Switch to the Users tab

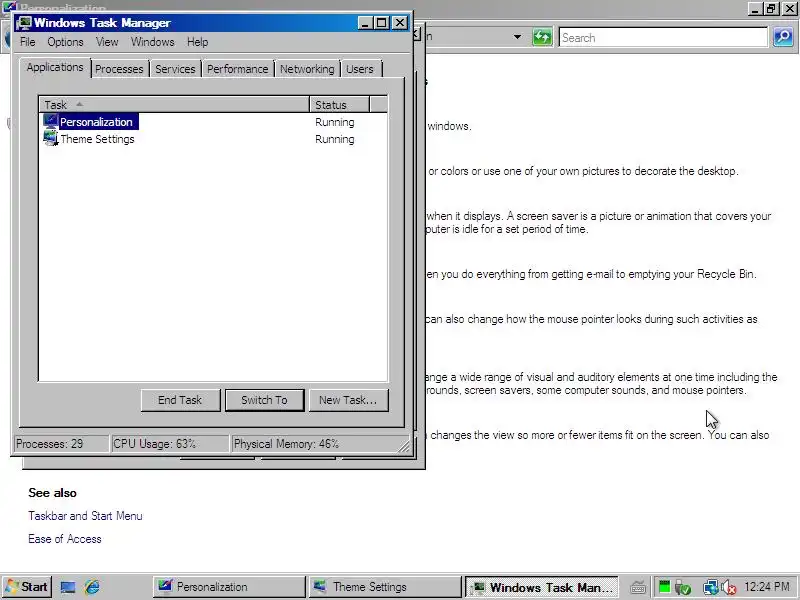pos(360,69)
